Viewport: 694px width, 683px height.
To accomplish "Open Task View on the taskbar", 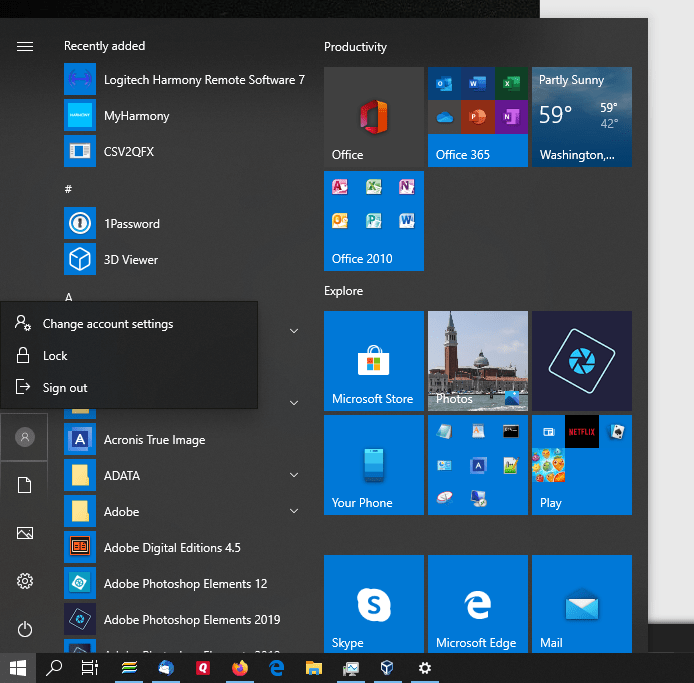I will (x=90, y=668).
